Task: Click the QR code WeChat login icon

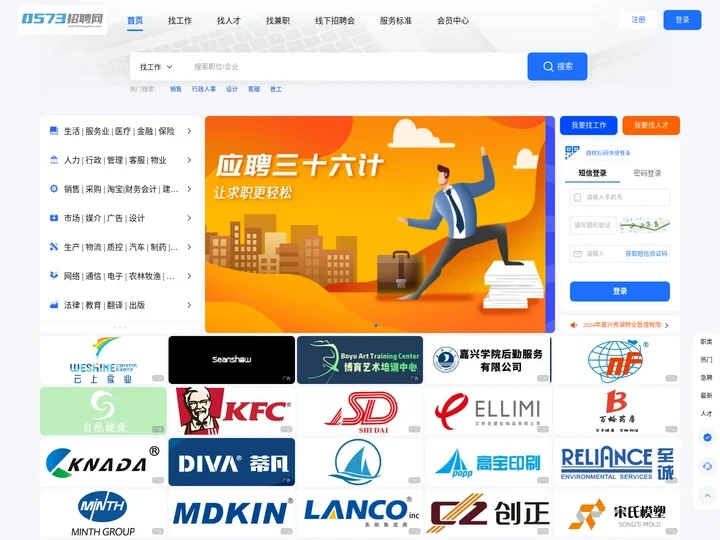Action: [572, 152]
